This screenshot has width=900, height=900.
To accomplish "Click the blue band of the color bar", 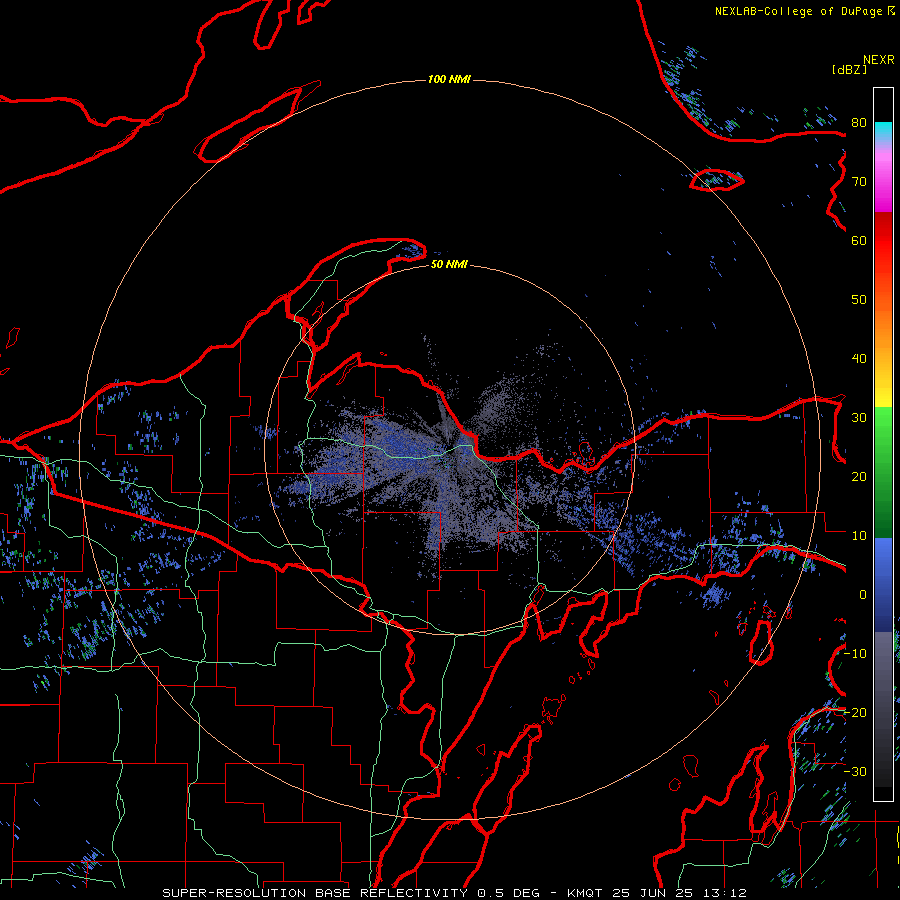I will tap(883, 584).
